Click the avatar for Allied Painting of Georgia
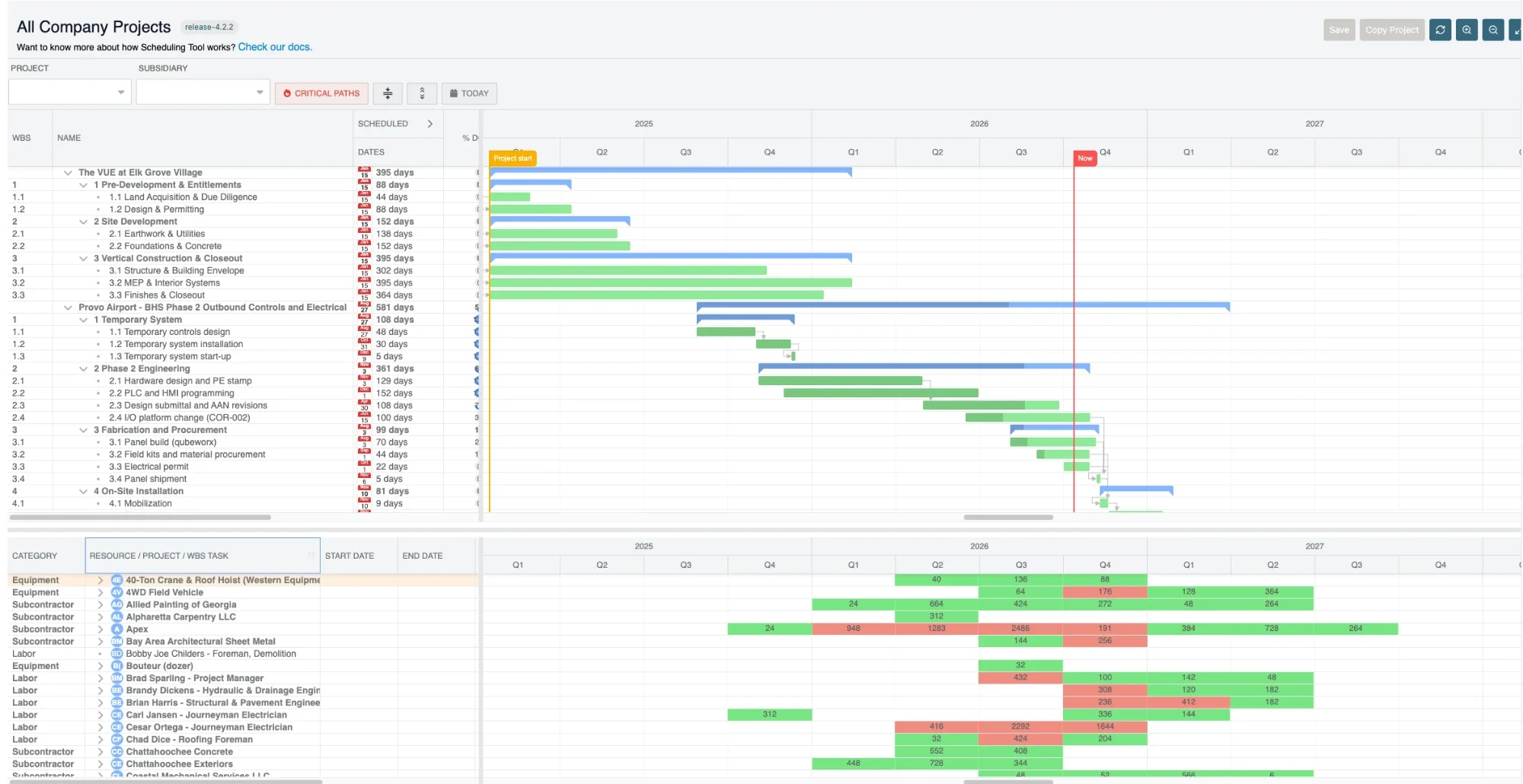This screenshot has height=784, width=1523. click(117, 604)
